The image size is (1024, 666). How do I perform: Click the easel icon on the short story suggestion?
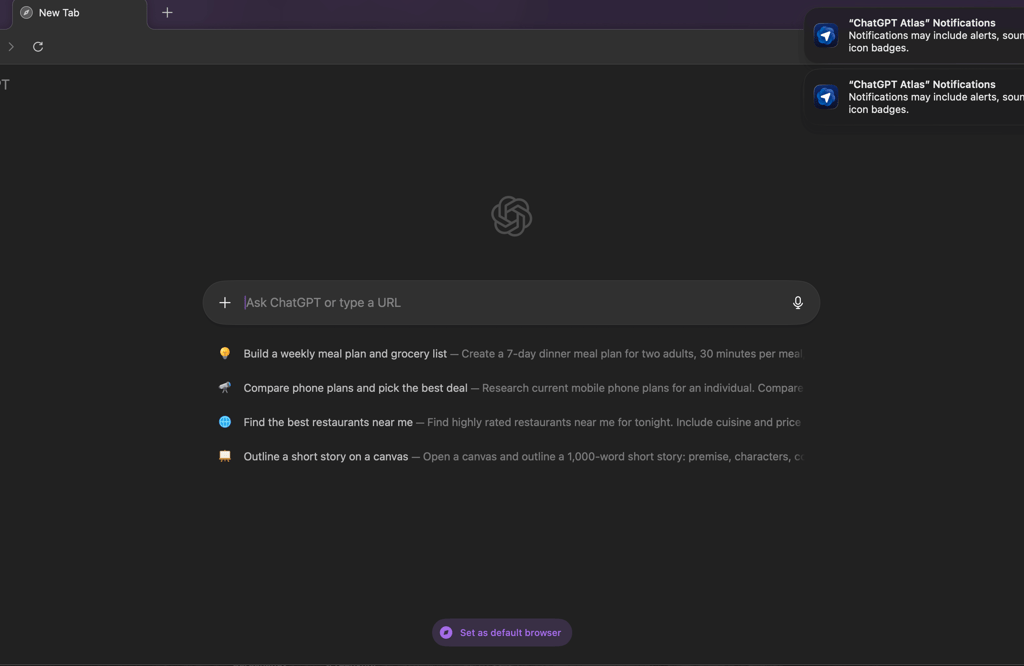[224, 456]
